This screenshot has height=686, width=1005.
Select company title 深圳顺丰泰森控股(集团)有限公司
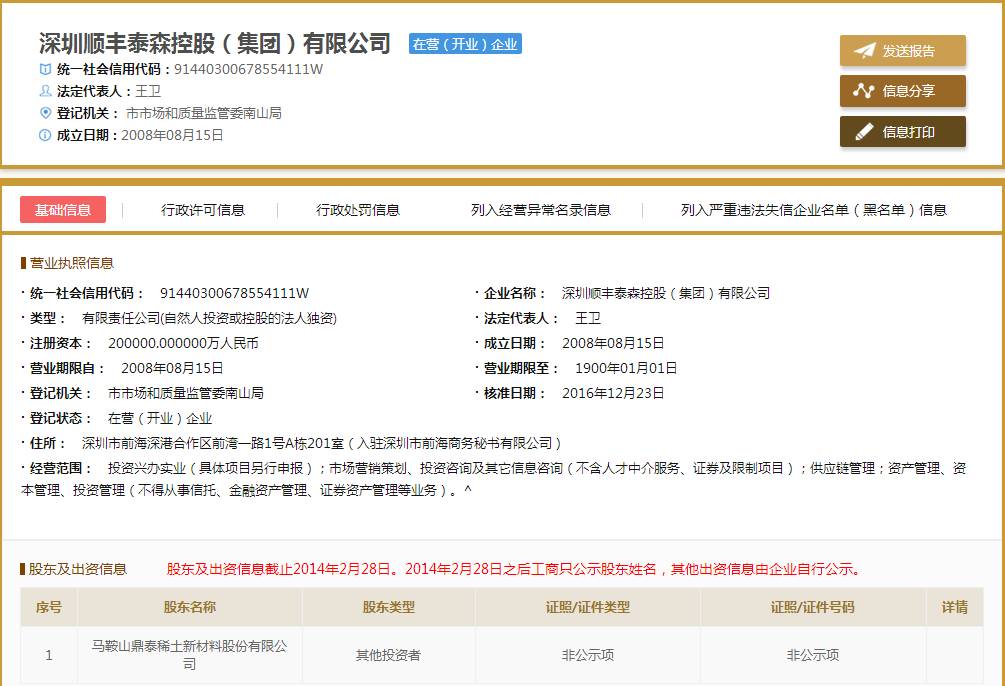point(215,43)
